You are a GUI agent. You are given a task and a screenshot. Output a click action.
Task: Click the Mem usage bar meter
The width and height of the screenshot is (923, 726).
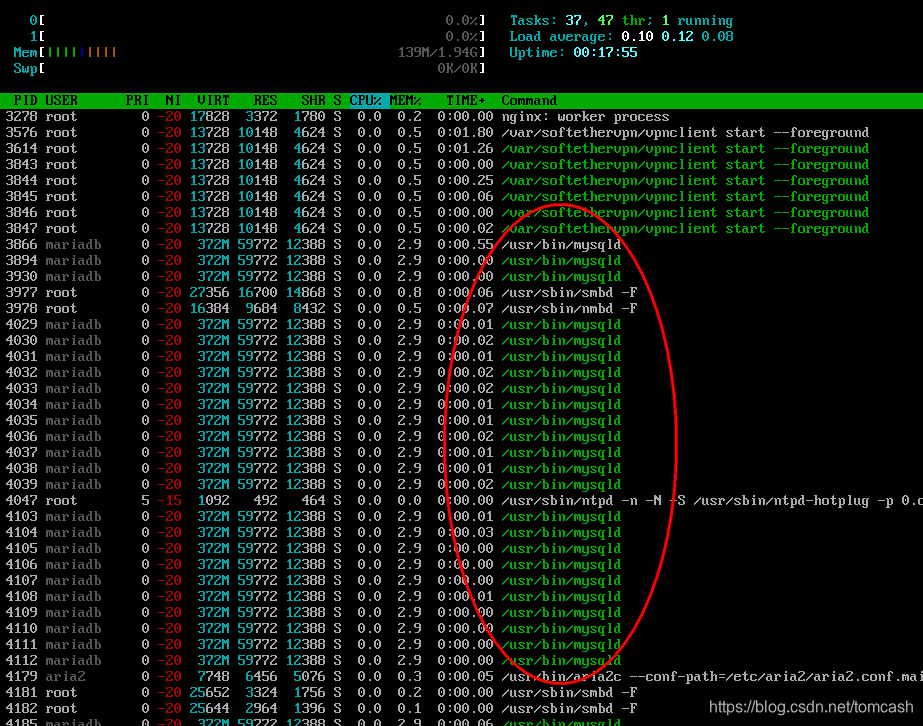point(250,52)
